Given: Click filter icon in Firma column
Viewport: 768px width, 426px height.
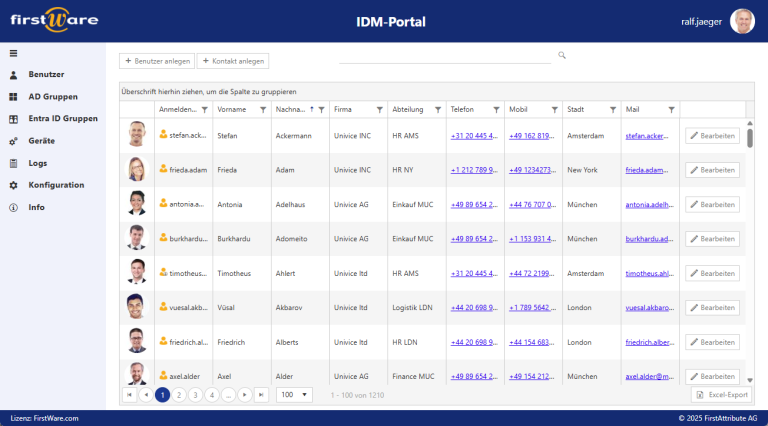Looking at the screenshot, I should (379, 110).
